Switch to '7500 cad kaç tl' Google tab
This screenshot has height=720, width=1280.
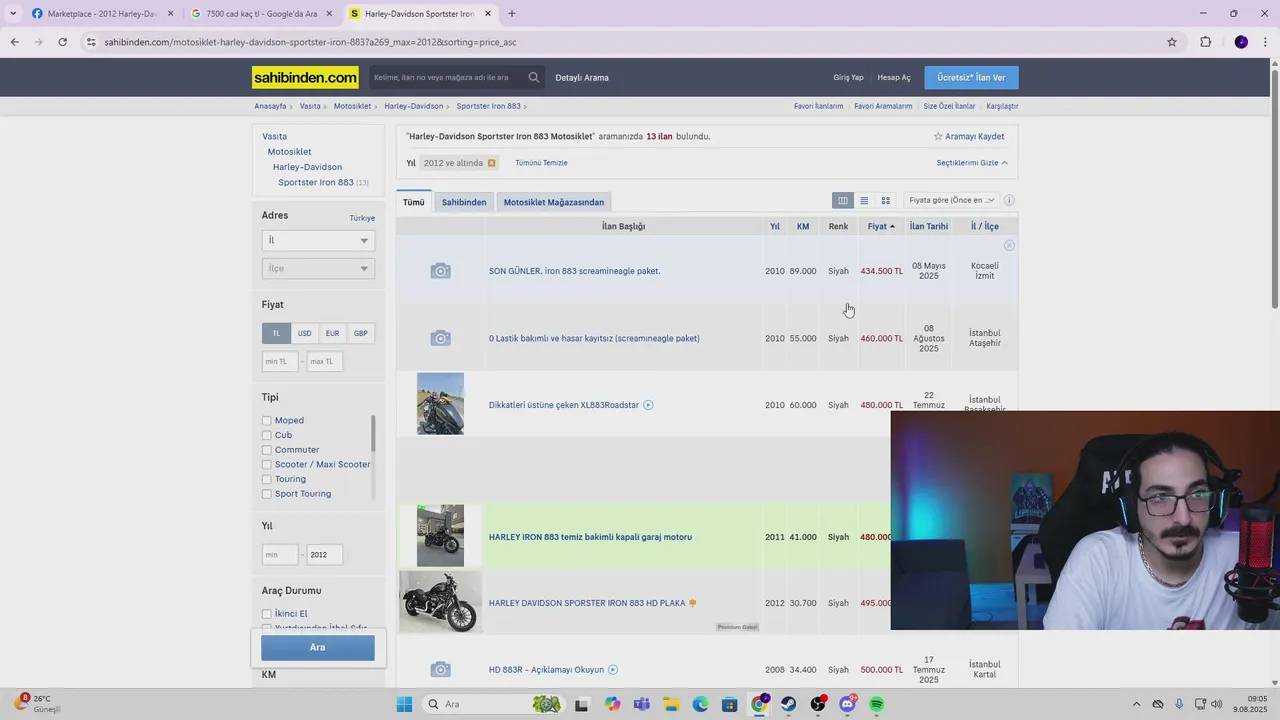(261, 14)
